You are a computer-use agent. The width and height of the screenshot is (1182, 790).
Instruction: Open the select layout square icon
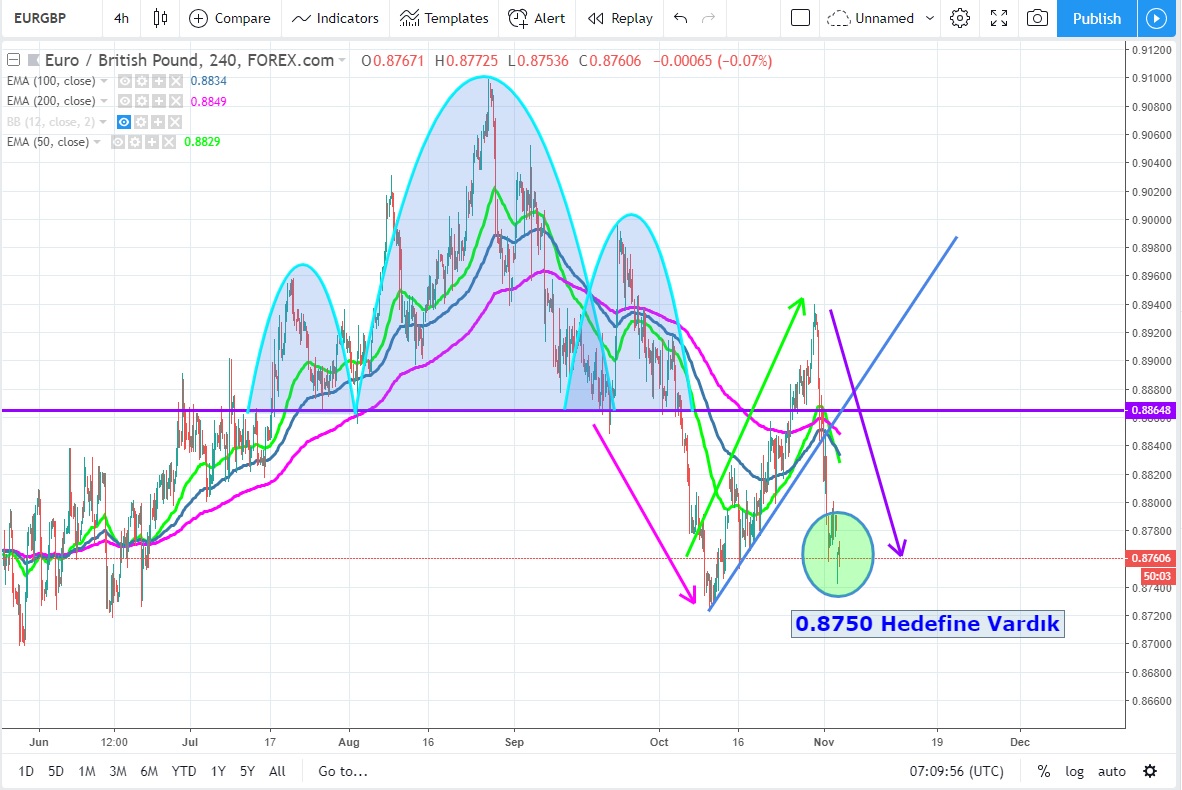coord(800,18)
